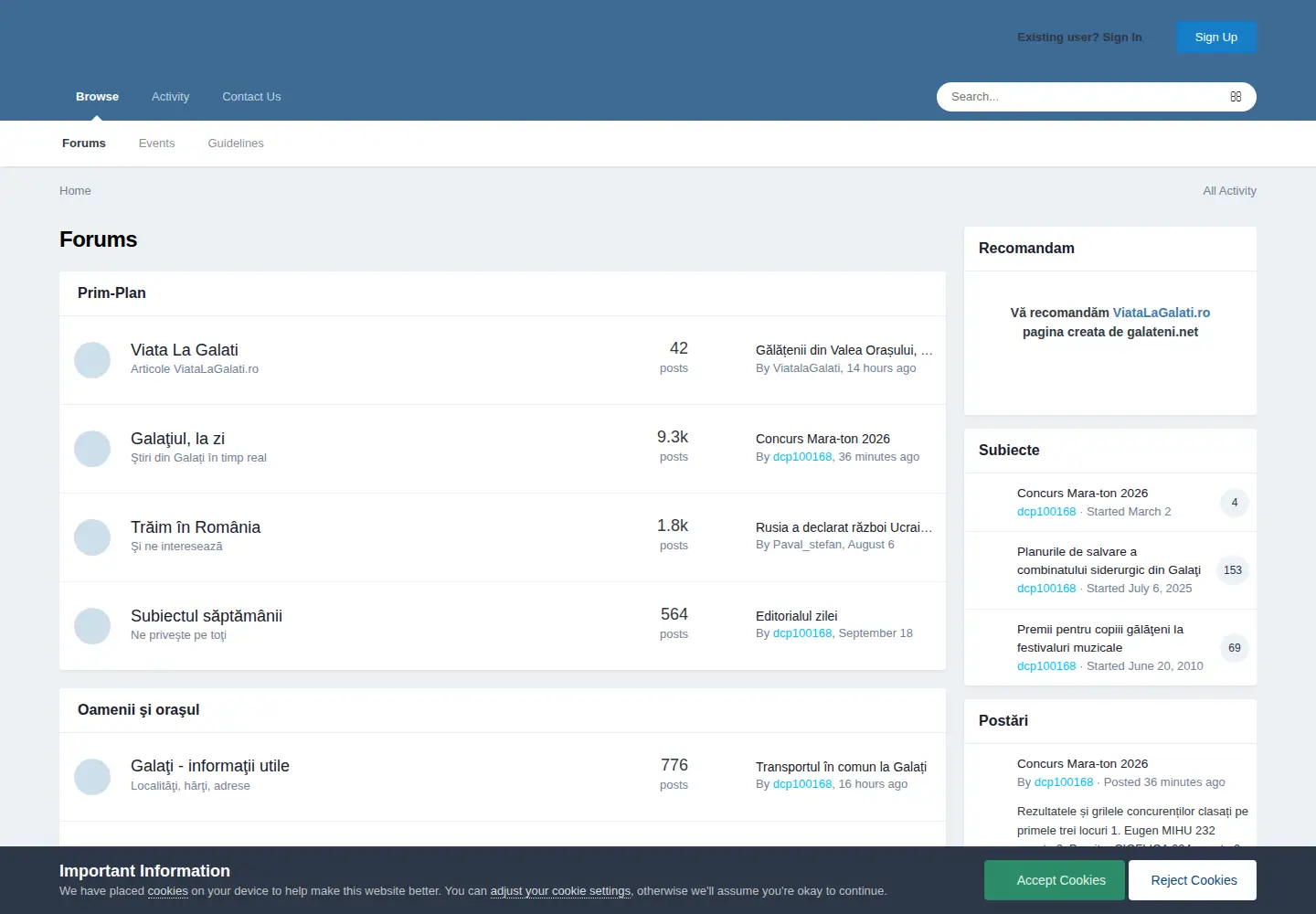This screenshot has width=1316, height=914.
Task: Open the Subiectul săptămânii forum icon
Action: 92,626
